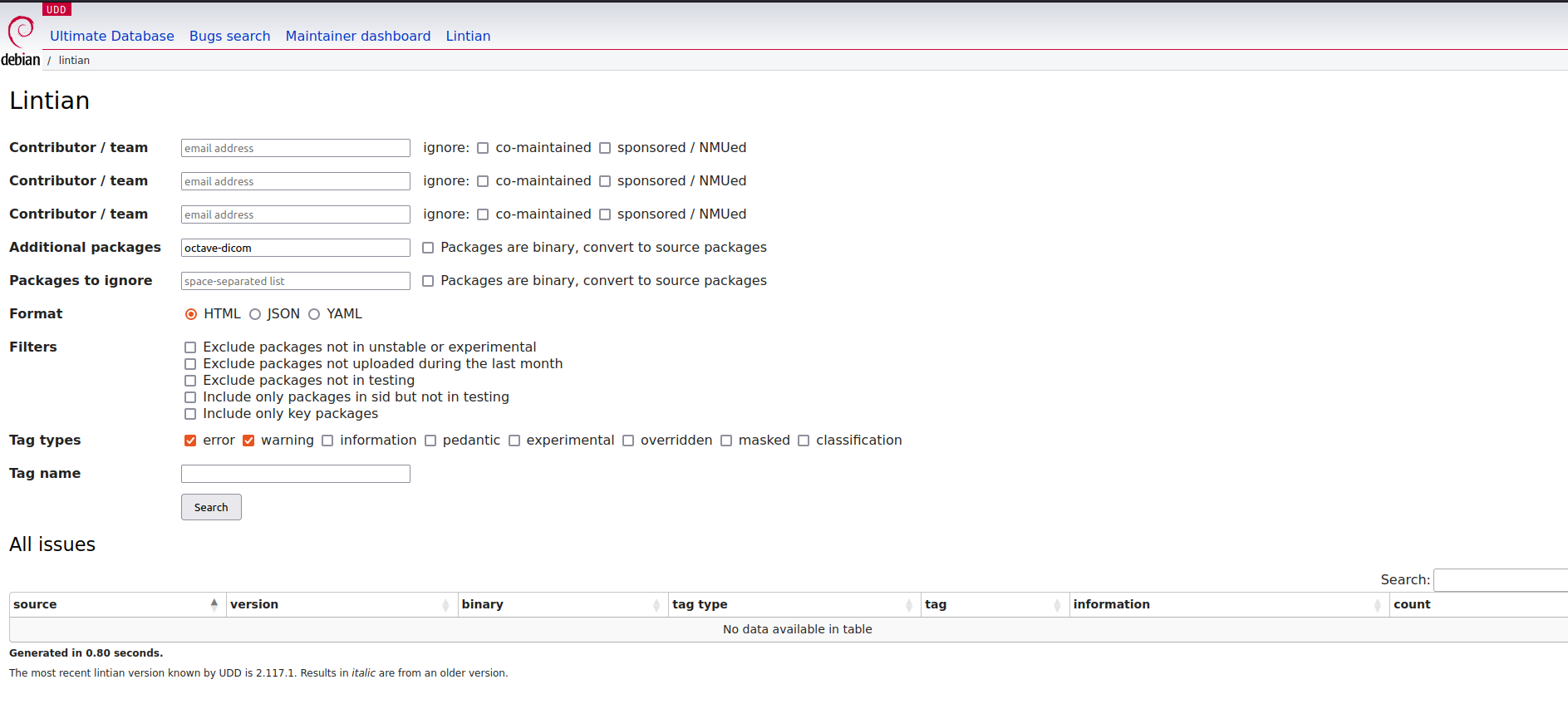Viewport: 1568px width, 709px height.
Task: Click the Debian swirl logo
Action: [x=21, y=42]
